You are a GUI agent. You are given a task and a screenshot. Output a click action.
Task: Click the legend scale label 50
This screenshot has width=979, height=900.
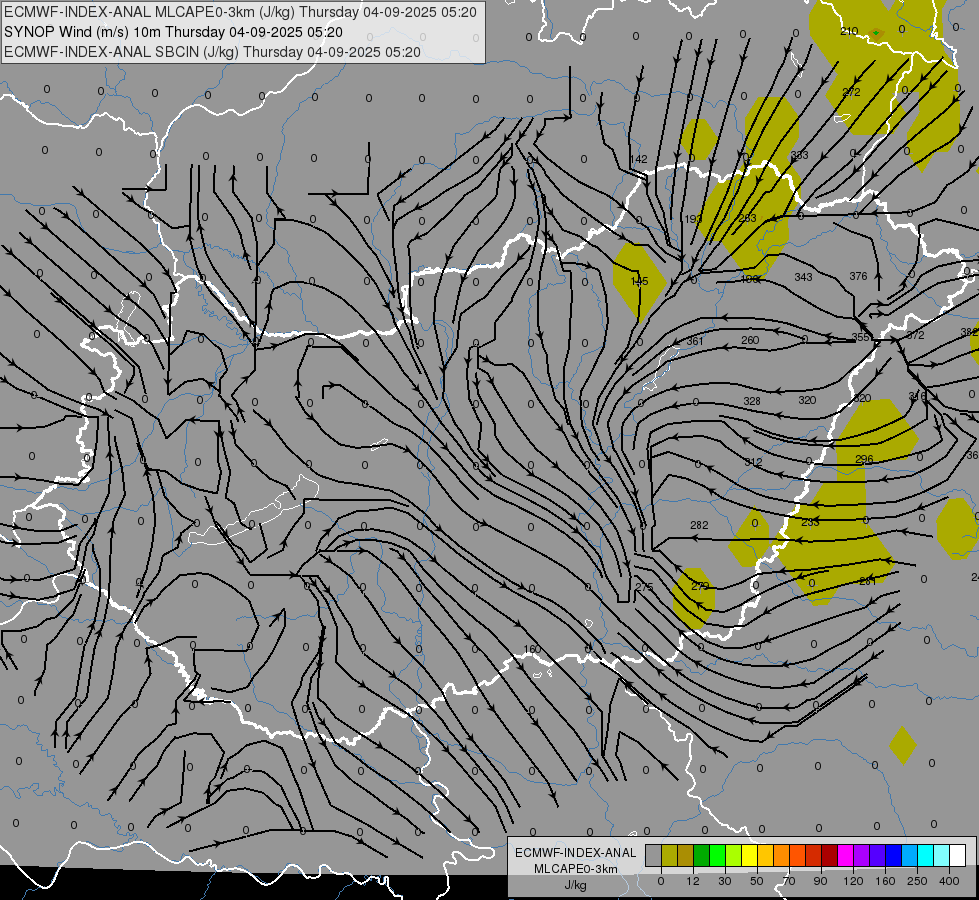pos(757,881)
